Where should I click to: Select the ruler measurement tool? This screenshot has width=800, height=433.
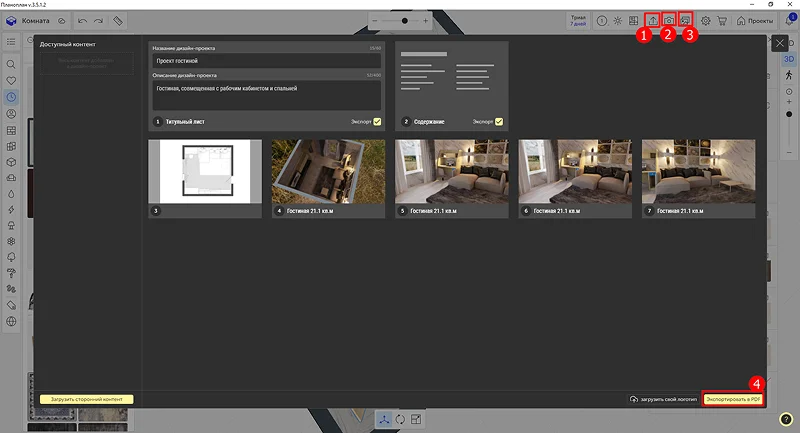tap(118, 21)
